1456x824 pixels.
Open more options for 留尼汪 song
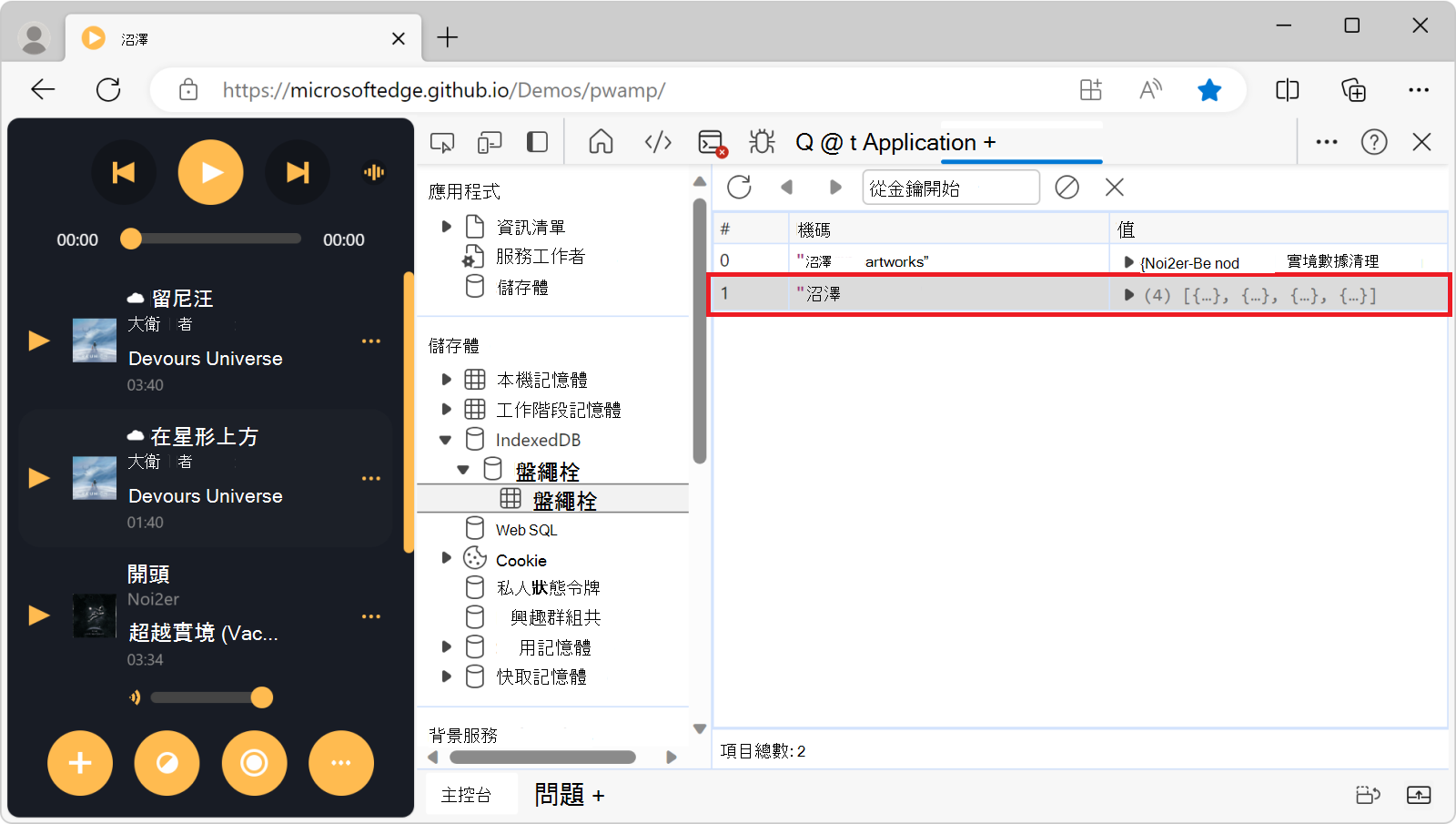tap(371, 341)
